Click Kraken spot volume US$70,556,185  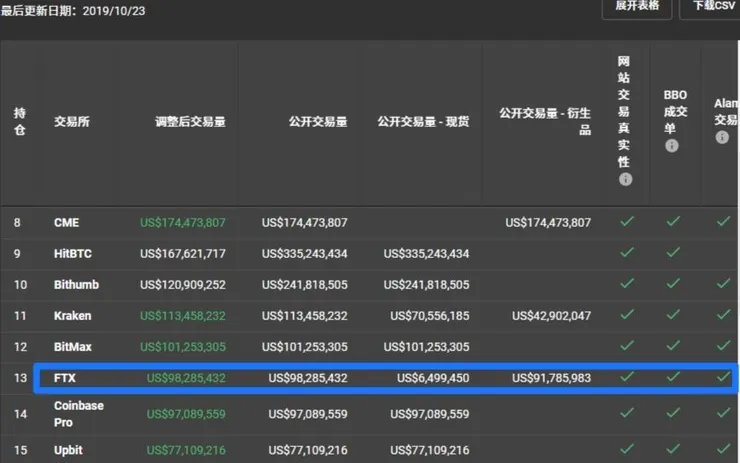[x=429, y=316]
